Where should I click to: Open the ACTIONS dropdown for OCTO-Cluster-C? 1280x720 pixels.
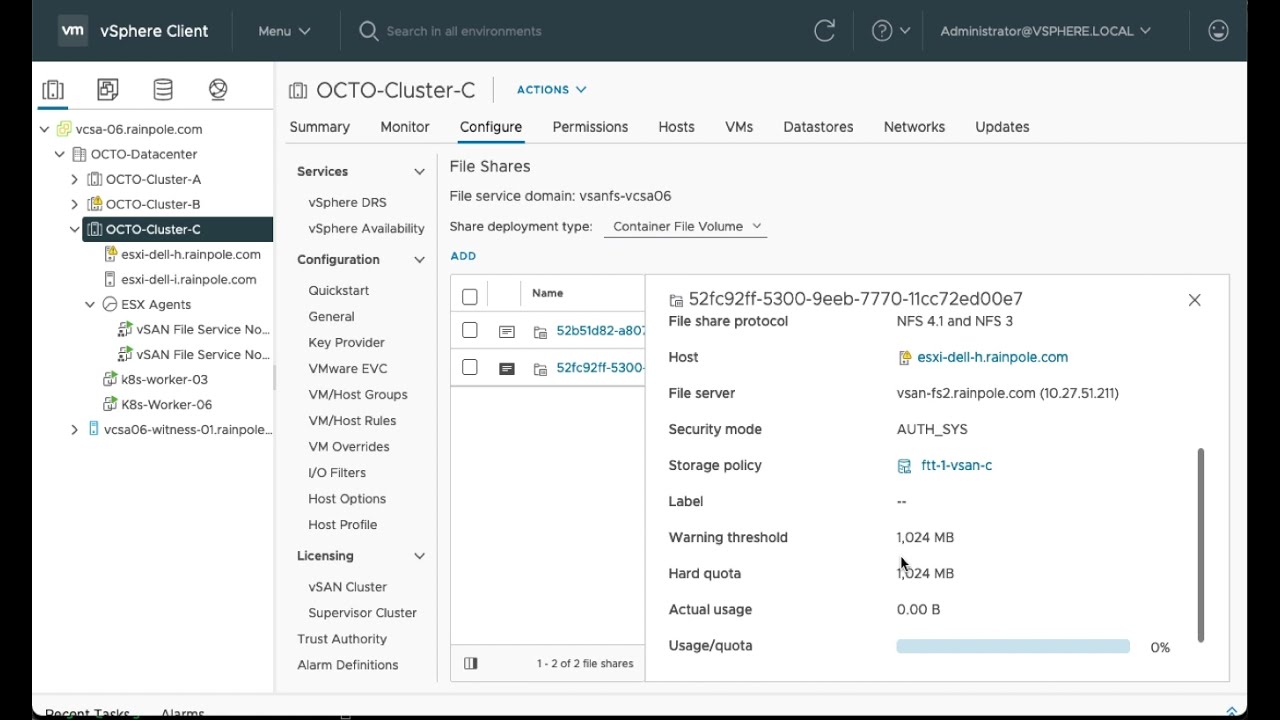click(552, 90)
